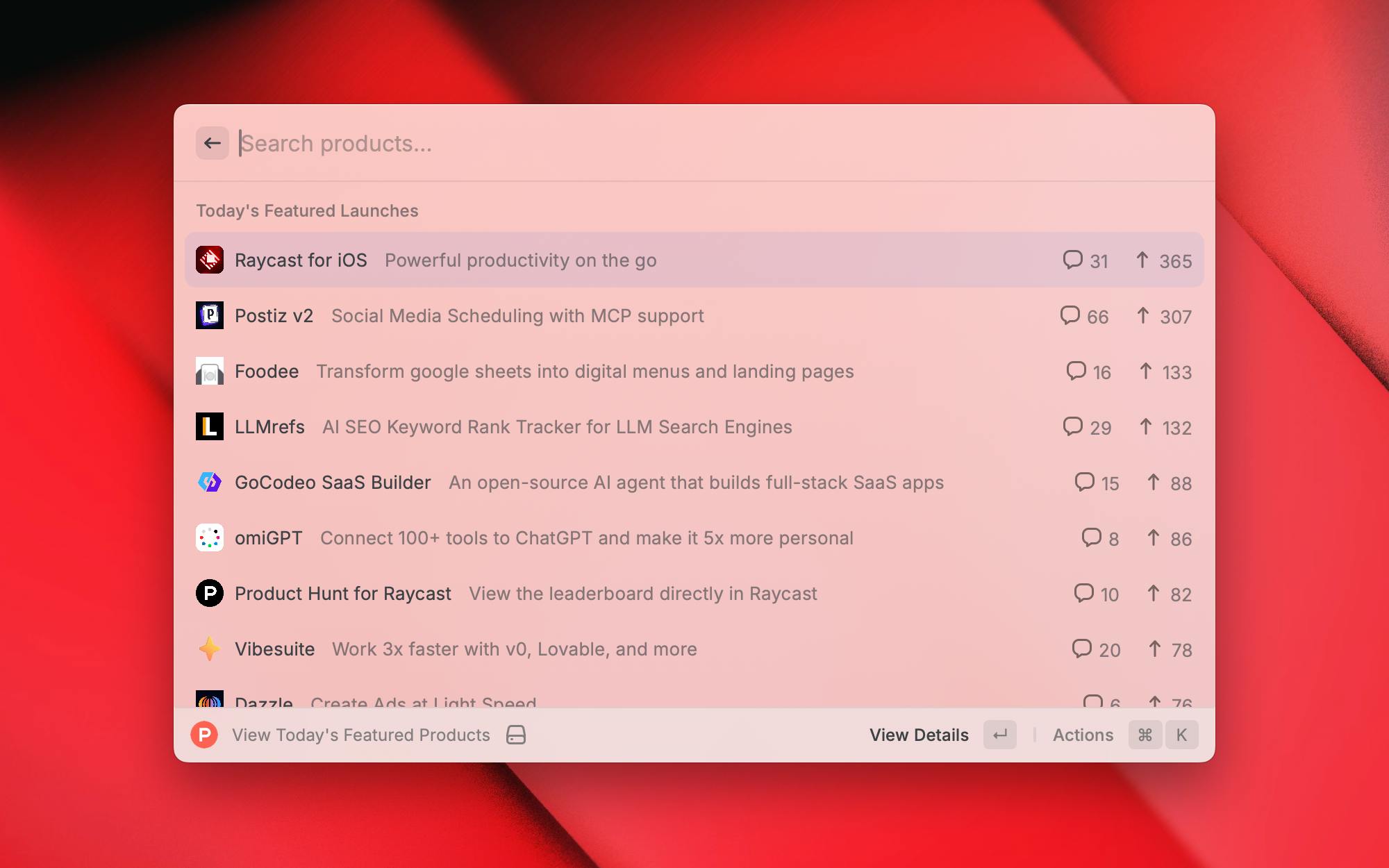Viewport: 1389px width, 868px height.
Task: Click the upvote arrow on LLMrefs row
Action: [x=1146, y=426]
